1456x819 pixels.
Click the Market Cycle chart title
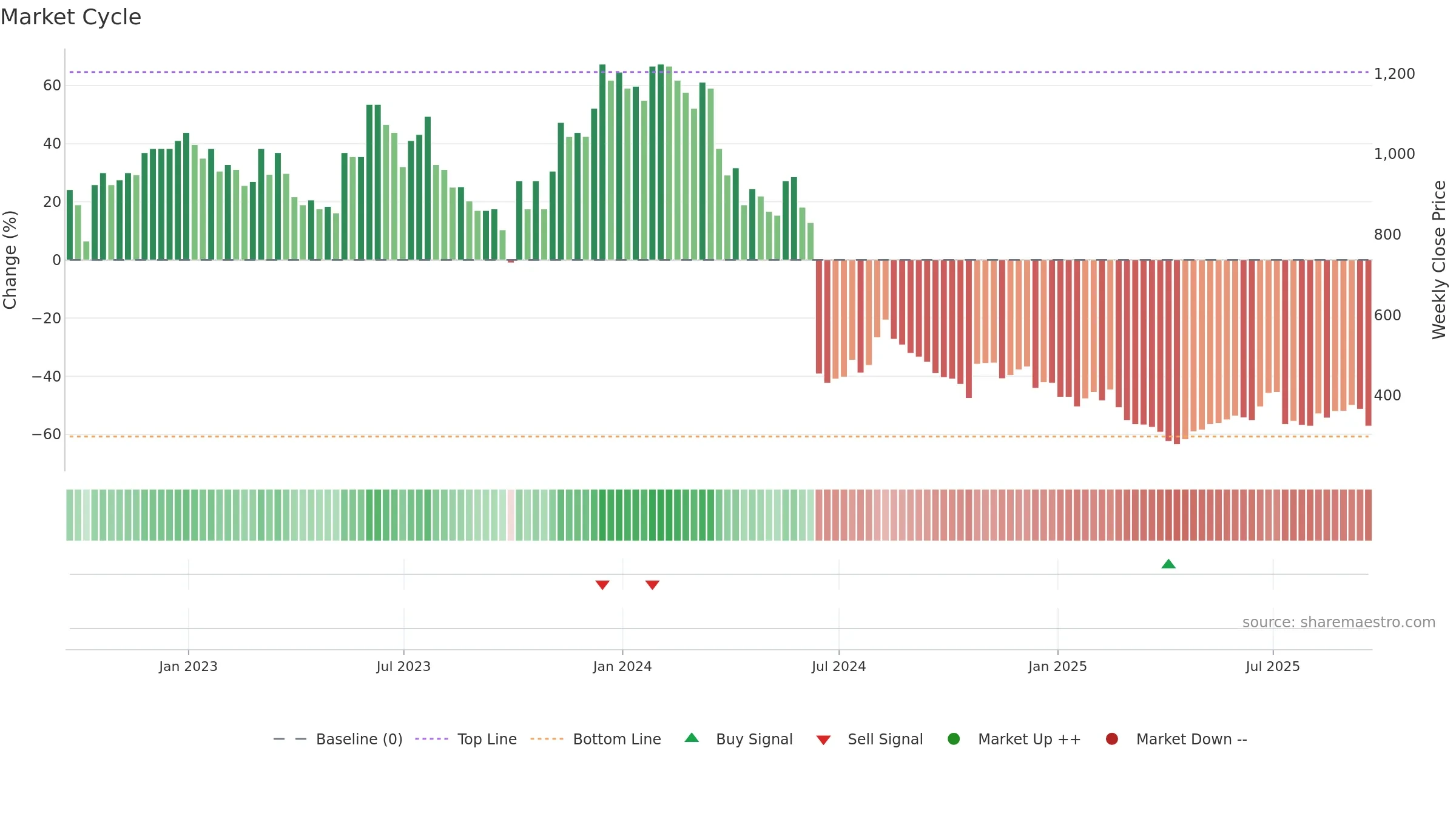[71, 17]
